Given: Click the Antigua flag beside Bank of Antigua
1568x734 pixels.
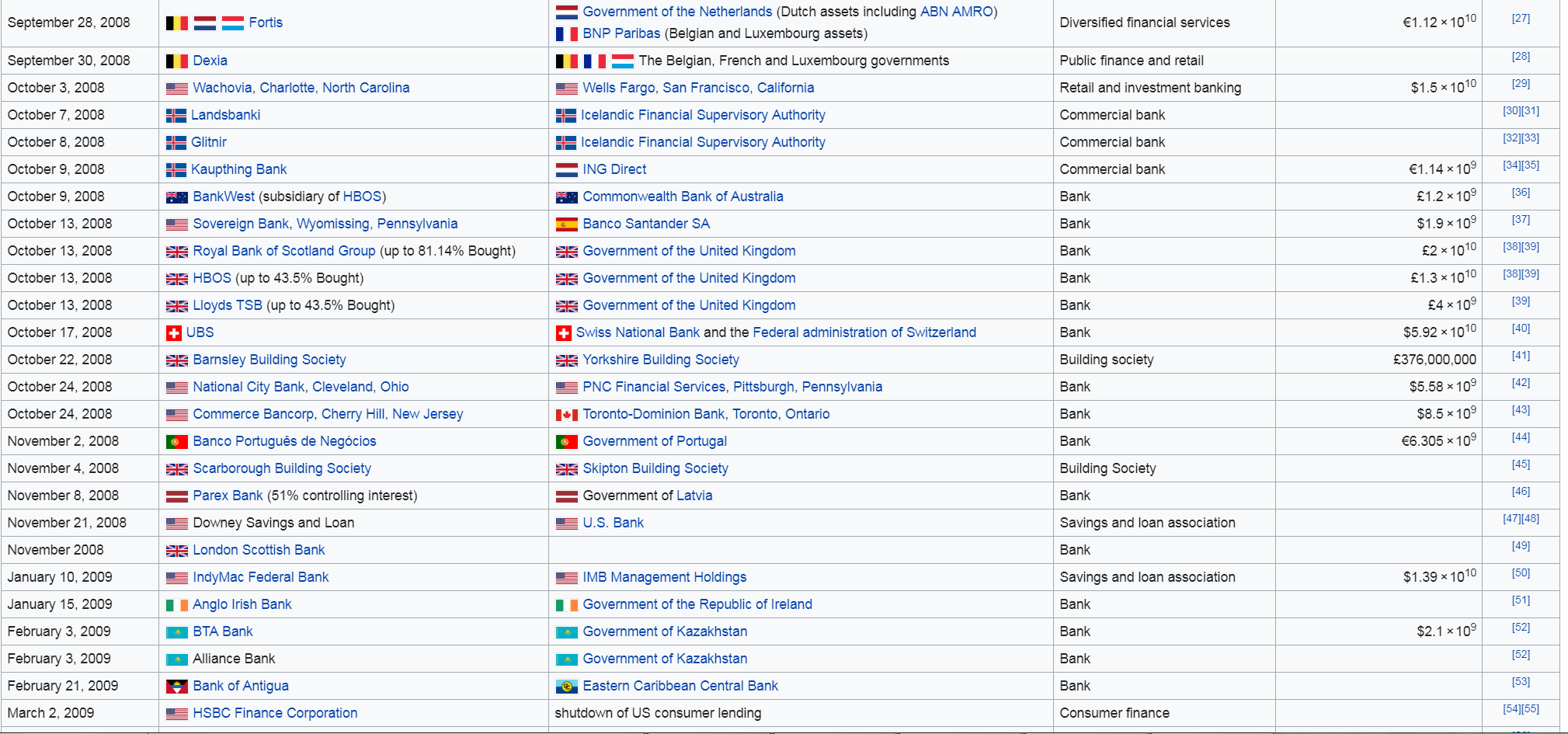Looking at the screenshot, I should click(177, 687).
